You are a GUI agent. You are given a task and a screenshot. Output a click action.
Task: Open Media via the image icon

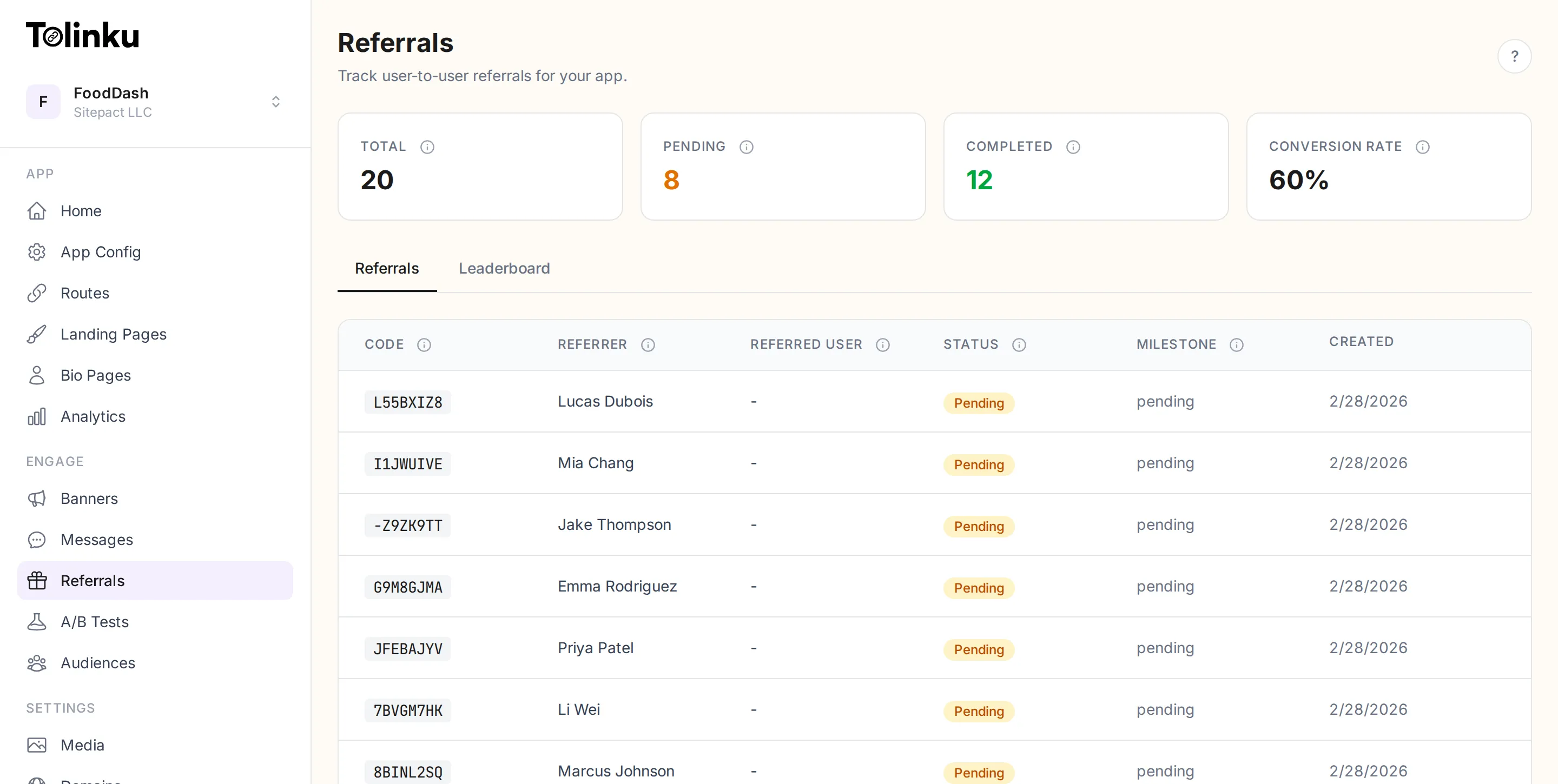(x=37, y=745)
